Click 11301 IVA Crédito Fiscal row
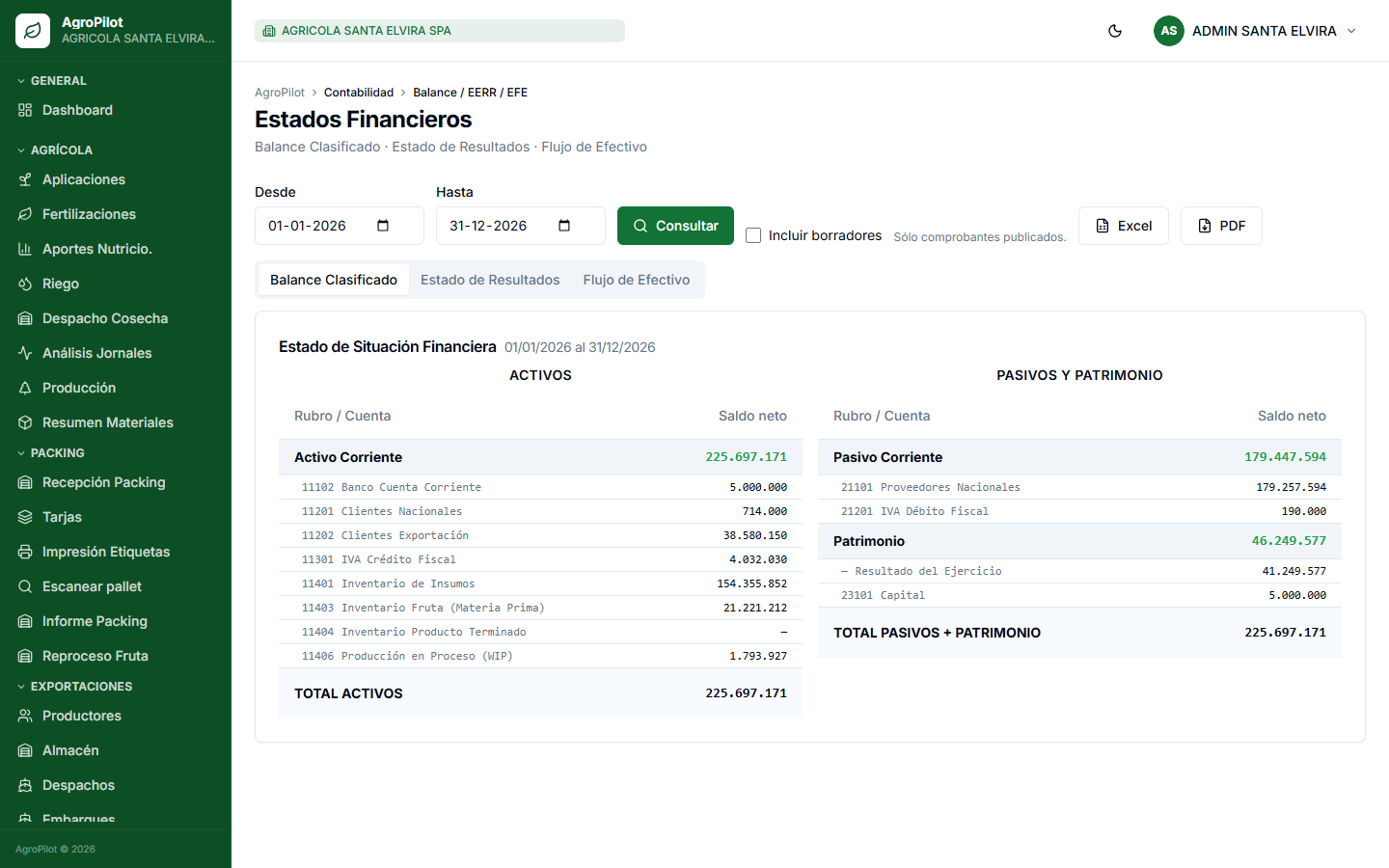 (x=540, y=559)
